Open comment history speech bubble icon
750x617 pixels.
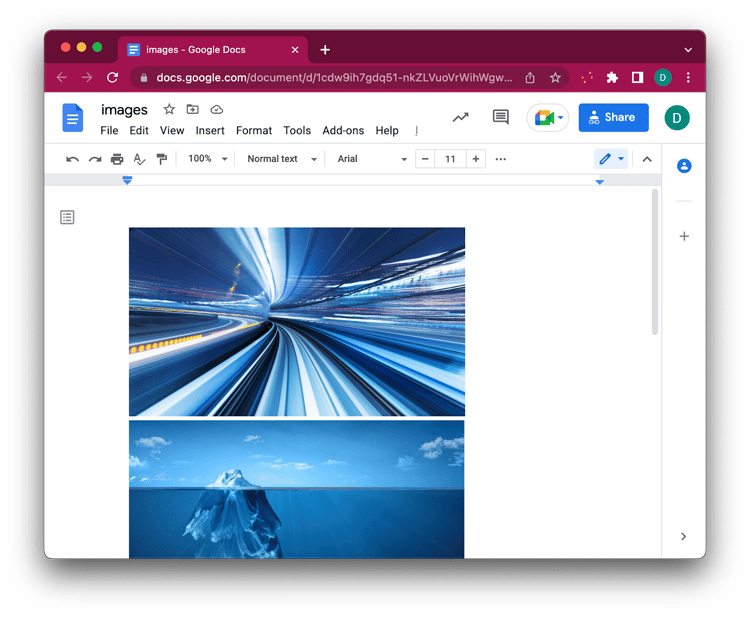point(501,117)
